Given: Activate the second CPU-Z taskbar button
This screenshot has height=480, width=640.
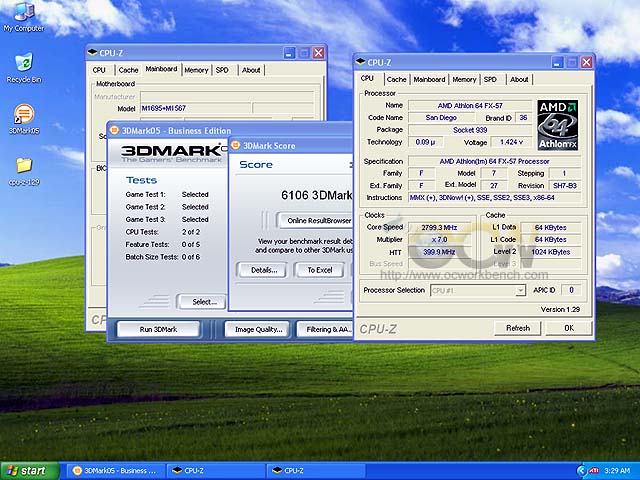Looking at the screenshot, I should pyautogui.click(x=316, y=471).
